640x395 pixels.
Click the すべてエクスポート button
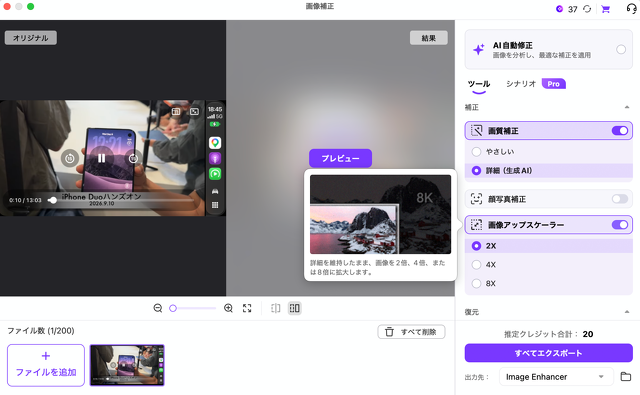(549, 353)
